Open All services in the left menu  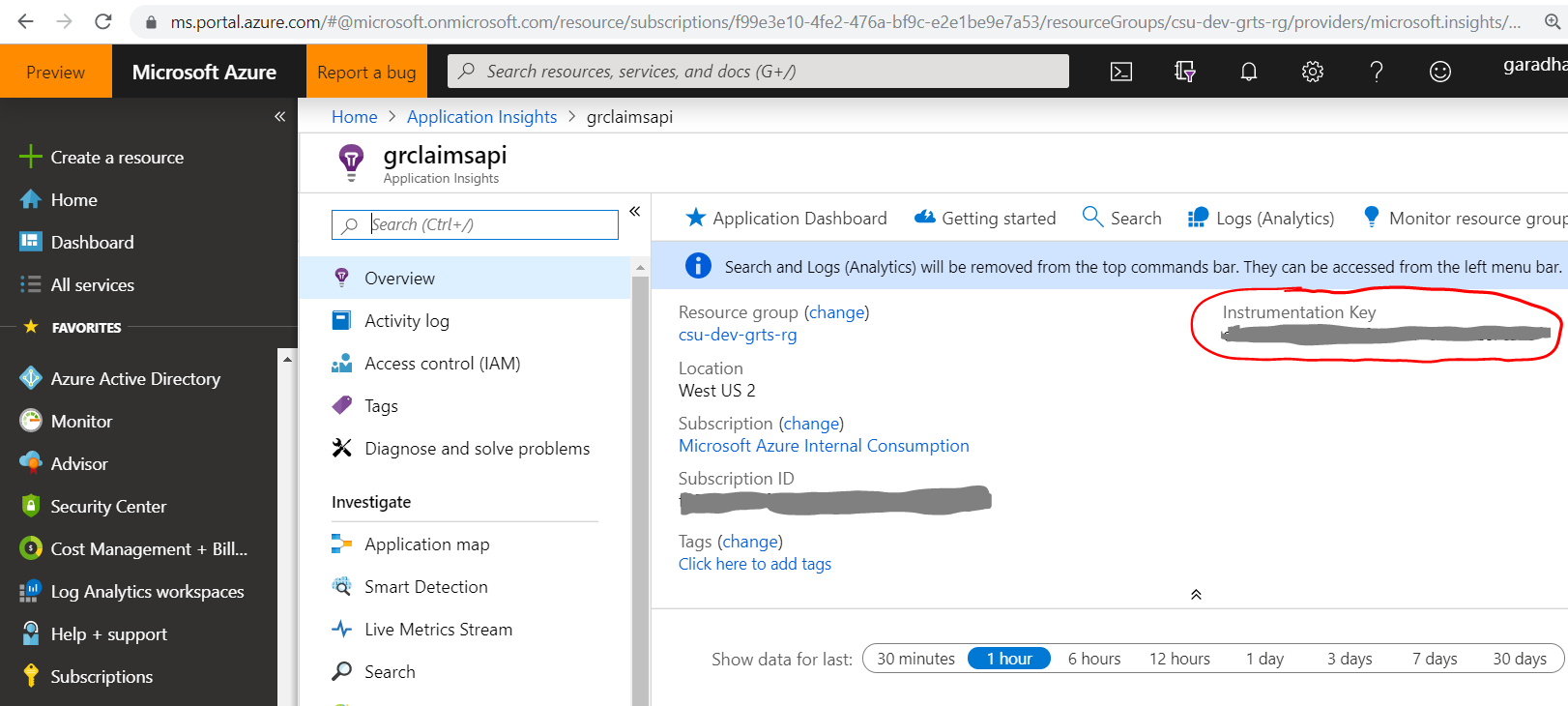[92, 285]
